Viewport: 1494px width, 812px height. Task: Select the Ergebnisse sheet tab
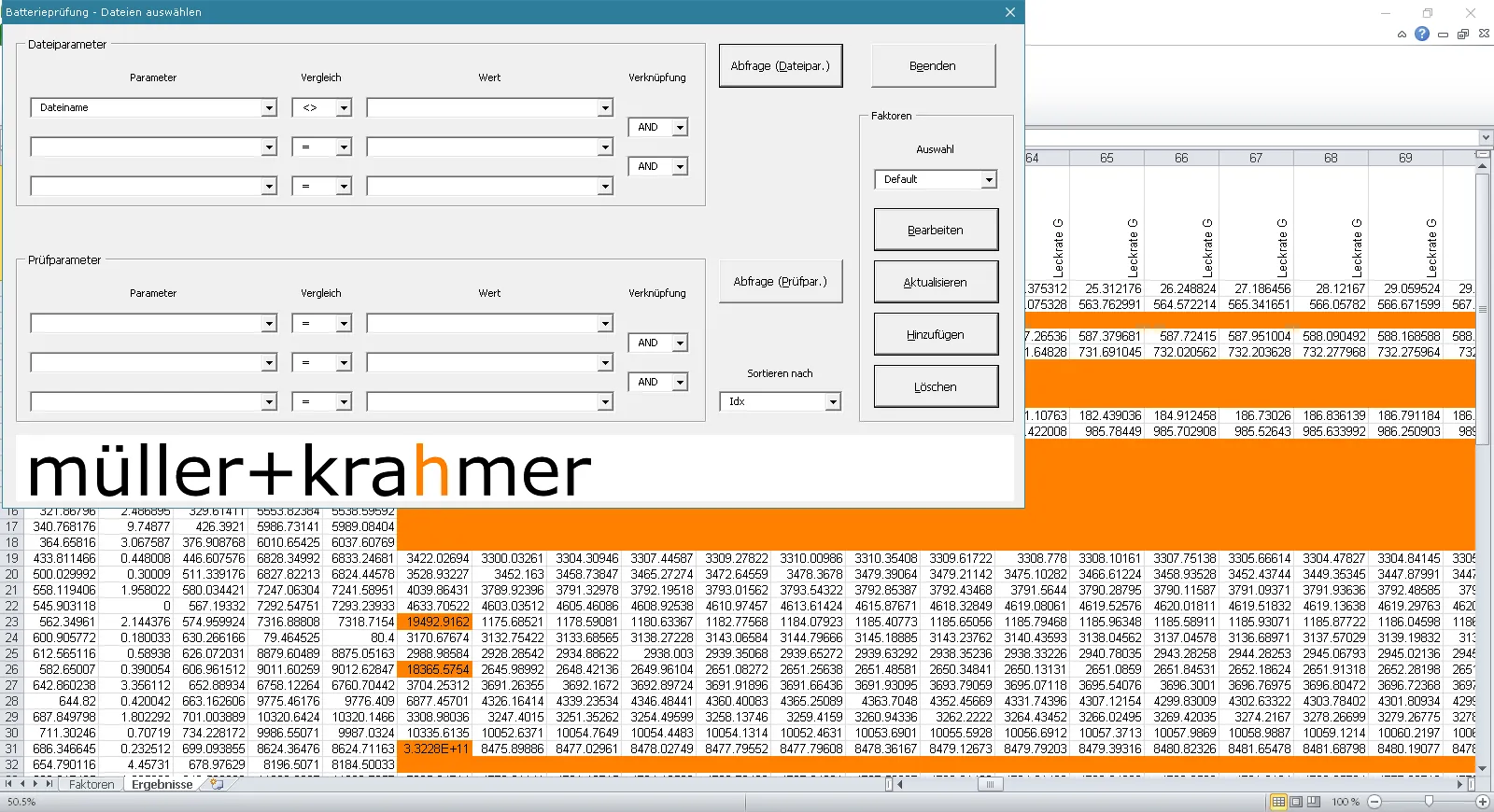[x=162, y=785]
